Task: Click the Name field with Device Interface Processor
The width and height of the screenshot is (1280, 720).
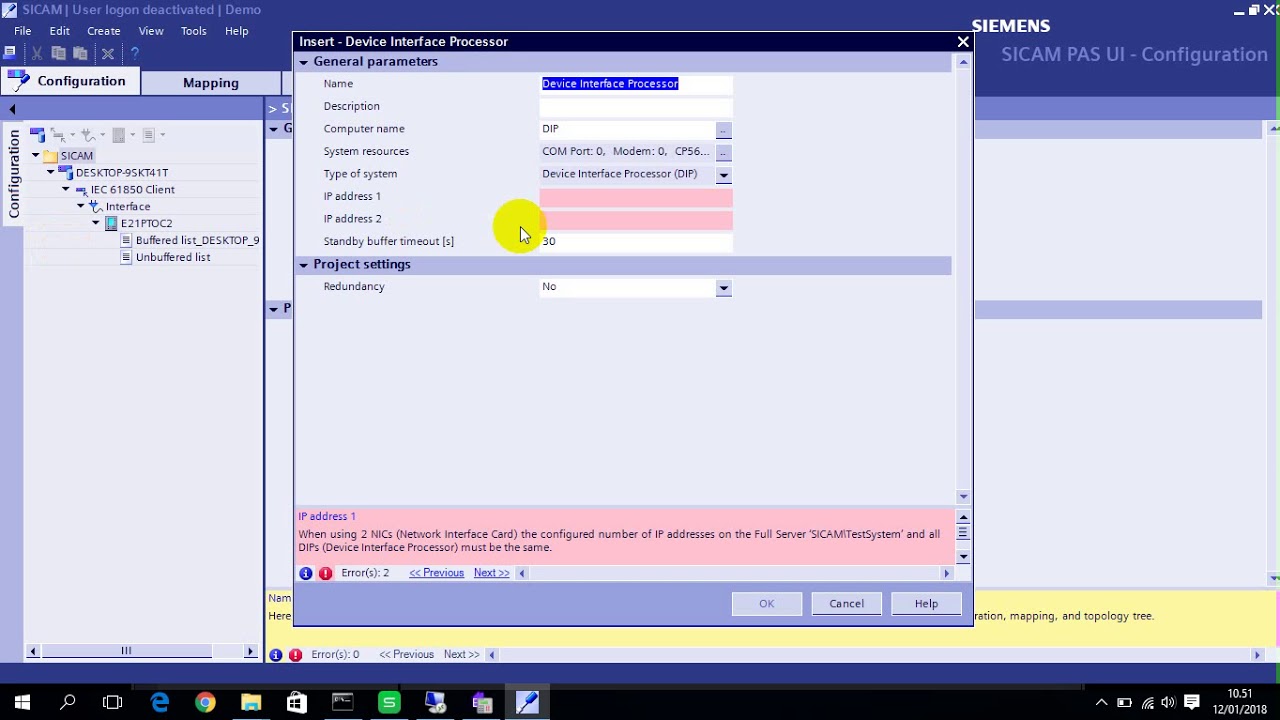Action: click(636, 84)
